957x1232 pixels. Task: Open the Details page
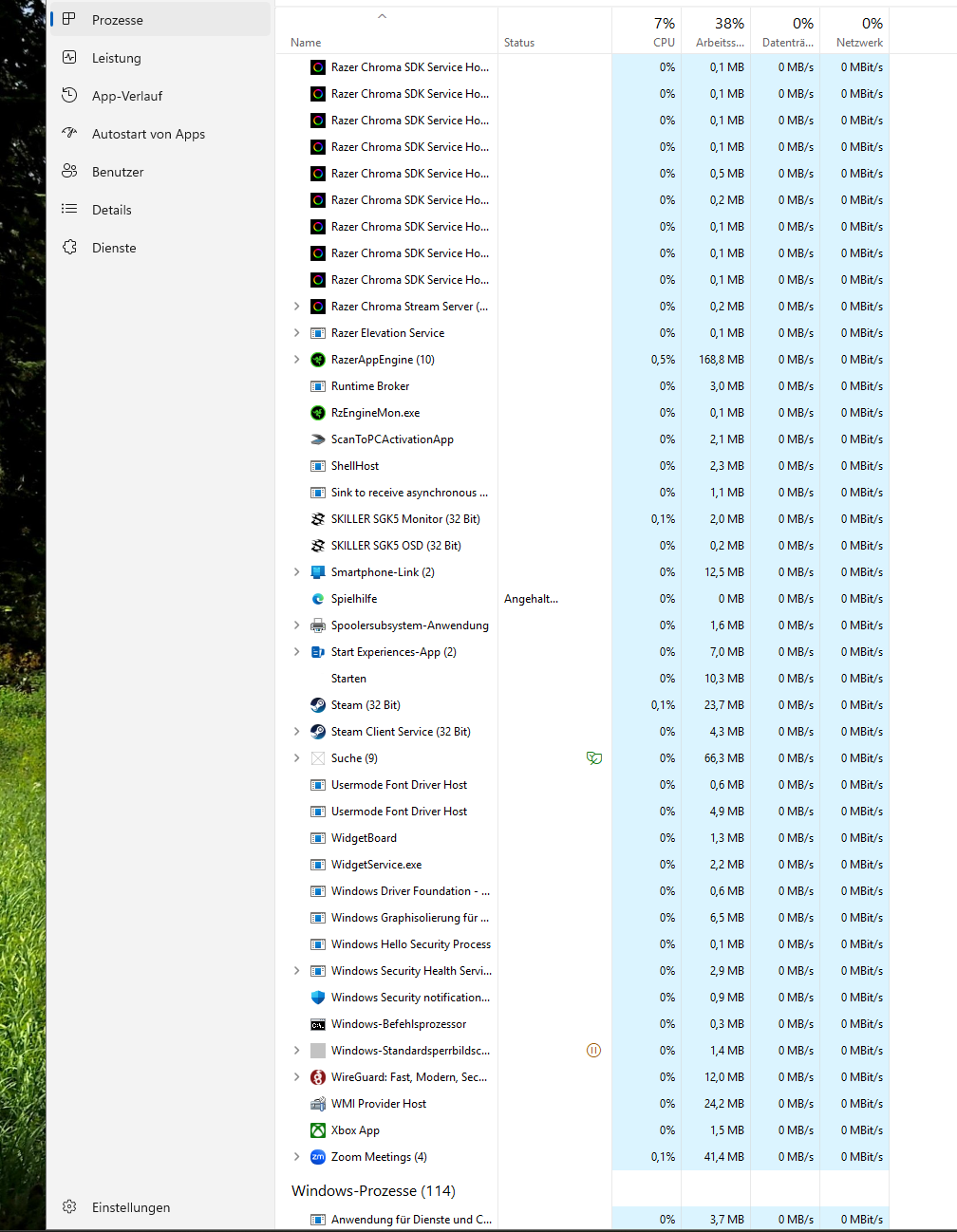pyautogui.click(x=160, y=210)
